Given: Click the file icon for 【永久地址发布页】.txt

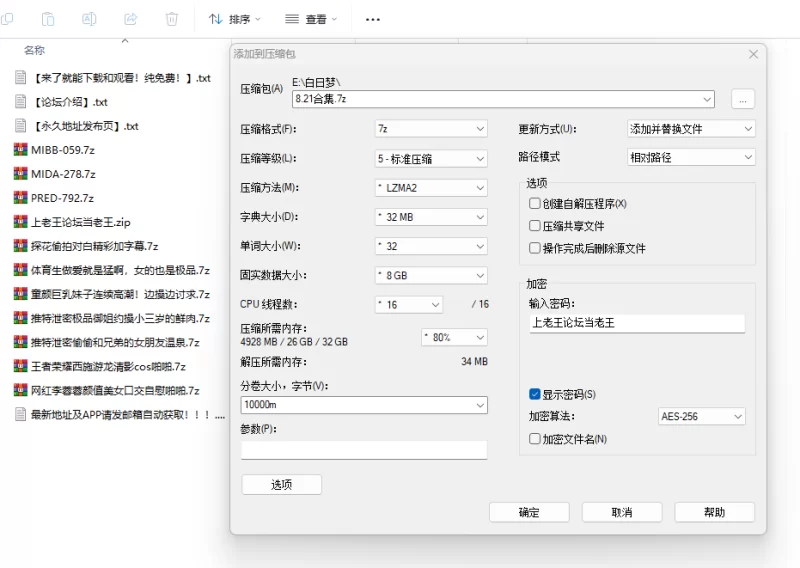Looking at the screenshot, I should [20, 126].
